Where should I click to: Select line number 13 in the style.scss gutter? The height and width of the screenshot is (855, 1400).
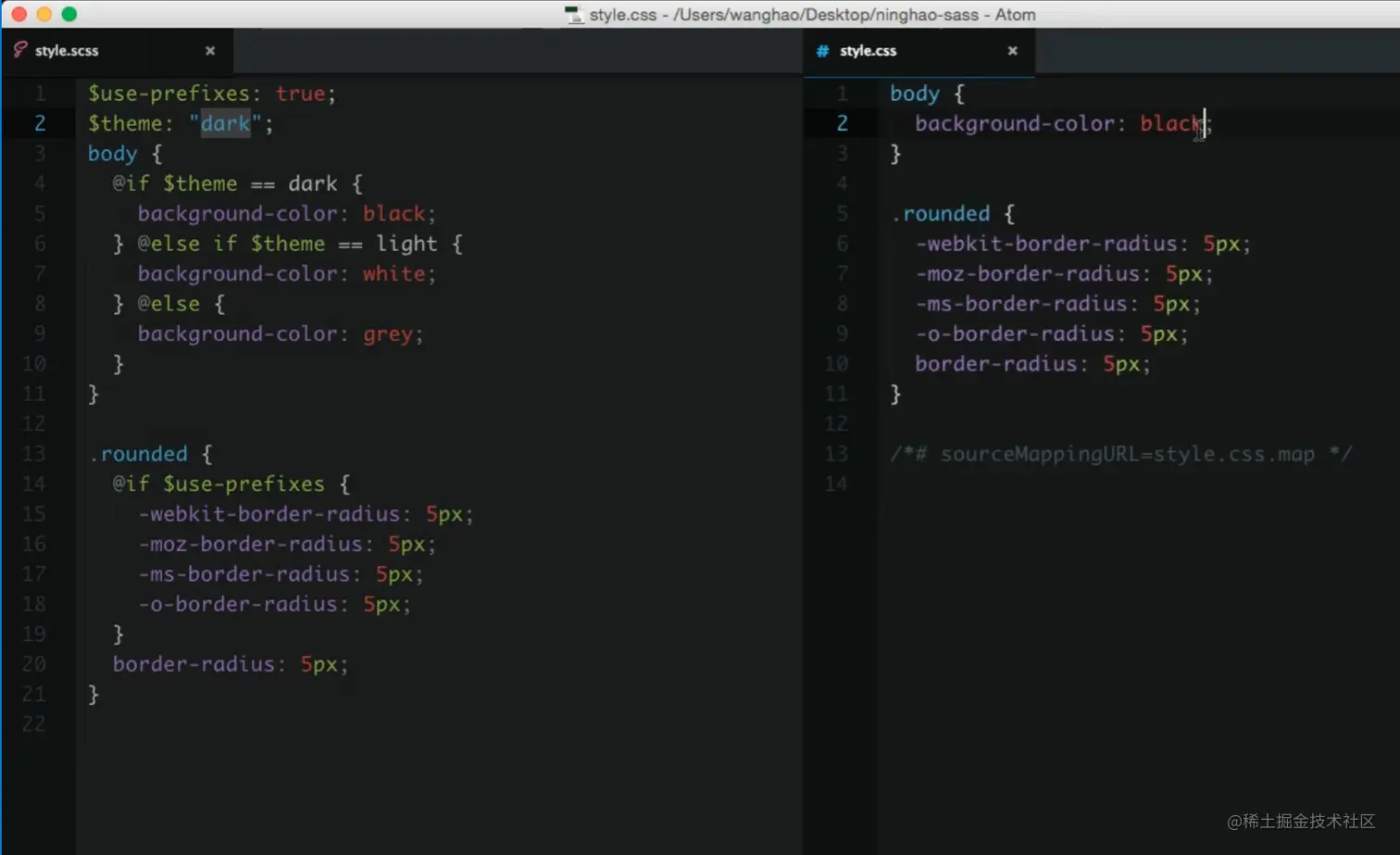coord(33,454)
